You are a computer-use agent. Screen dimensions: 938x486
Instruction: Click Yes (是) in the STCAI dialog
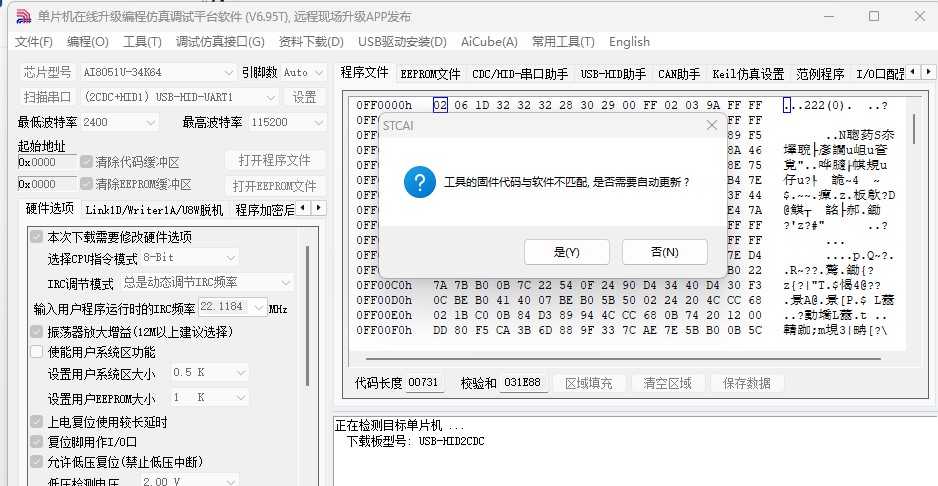567,252
